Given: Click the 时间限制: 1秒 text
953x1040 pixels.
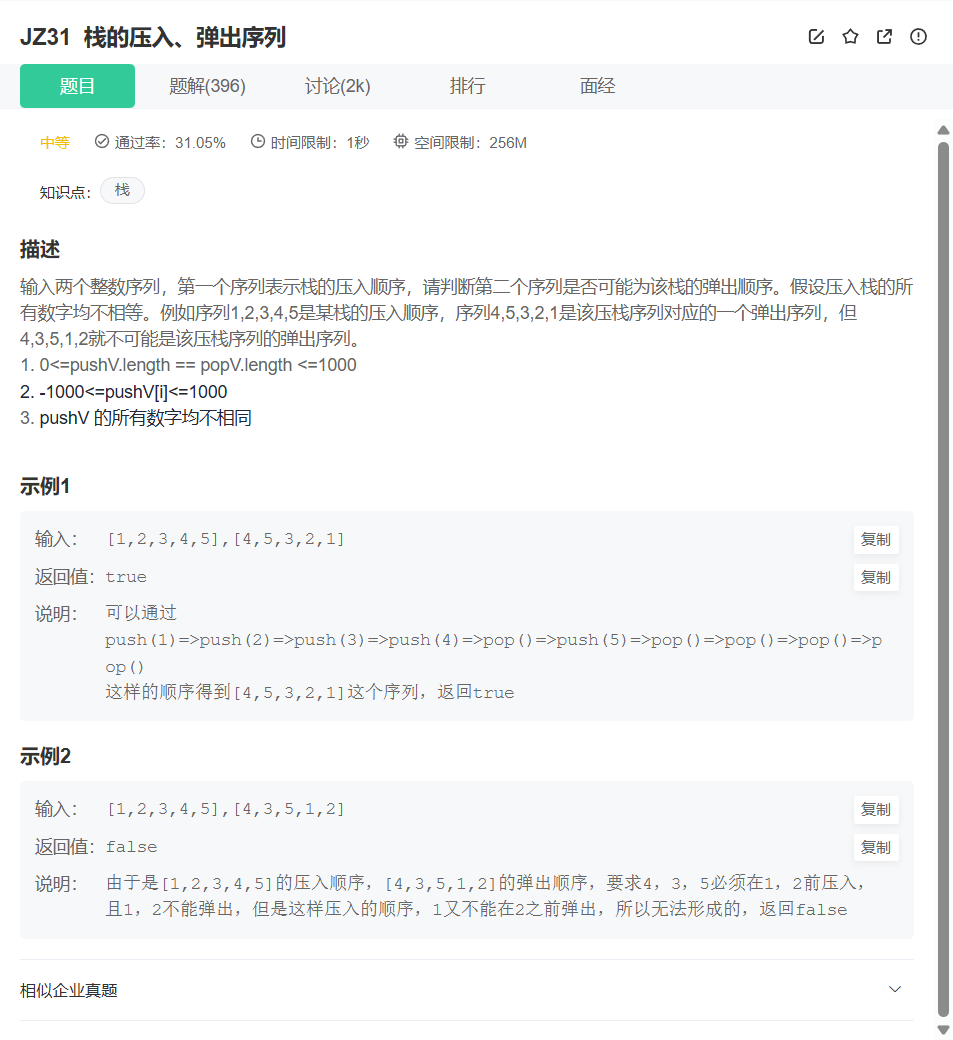Looking at the screenshot, I should [320, 143].
